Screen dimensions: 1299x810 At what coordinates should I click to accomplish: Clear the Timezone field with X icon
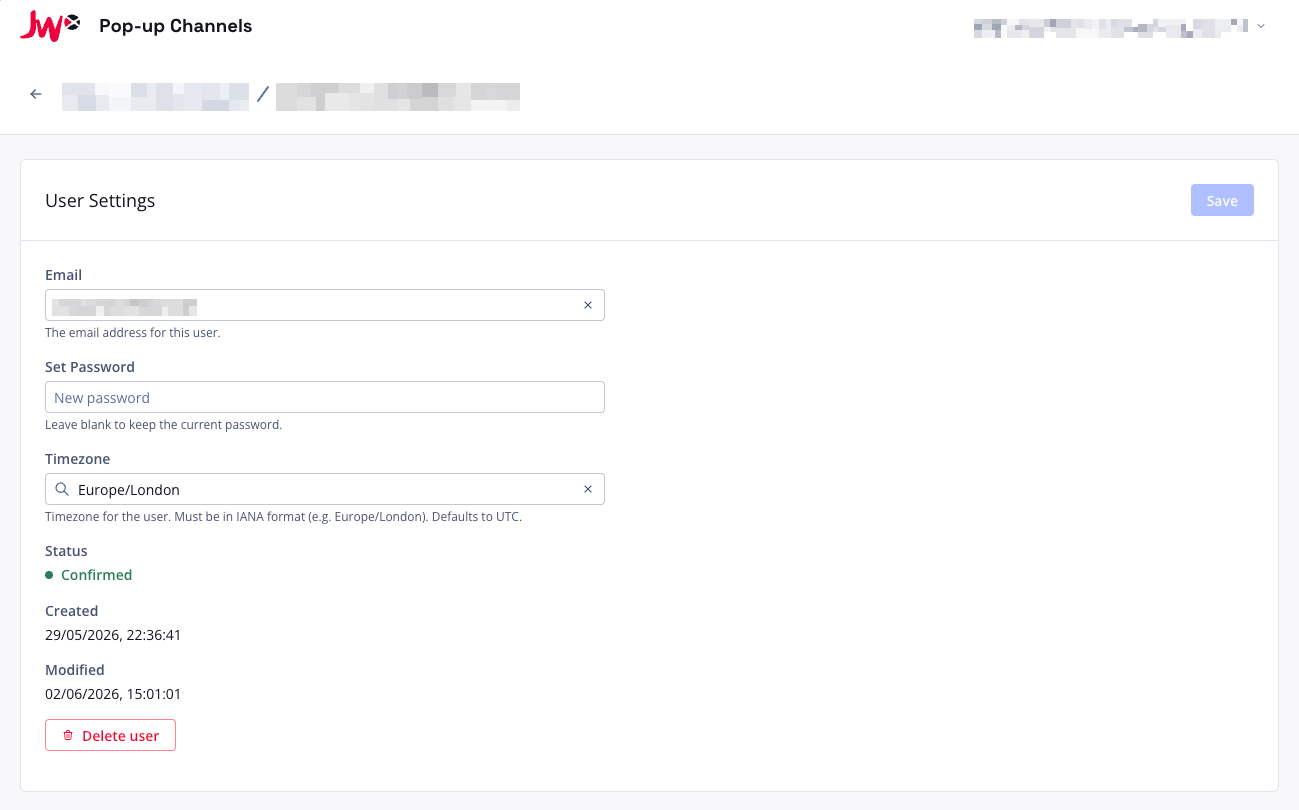click(588, 489)
